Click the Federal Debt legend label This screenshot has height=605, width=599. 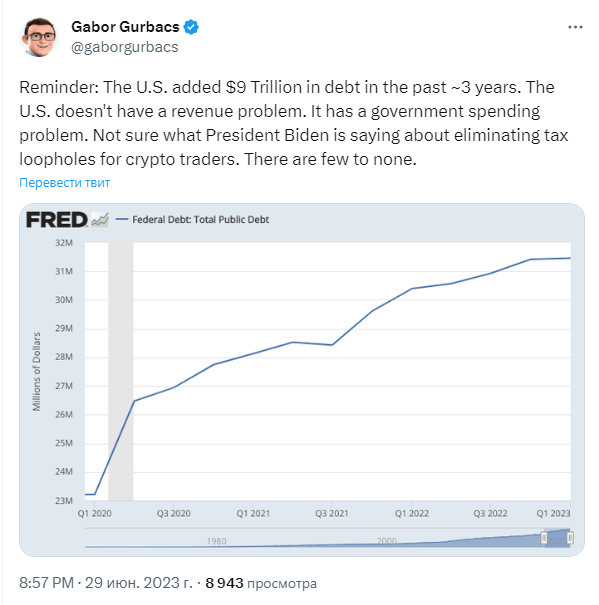tap(200, 220)
